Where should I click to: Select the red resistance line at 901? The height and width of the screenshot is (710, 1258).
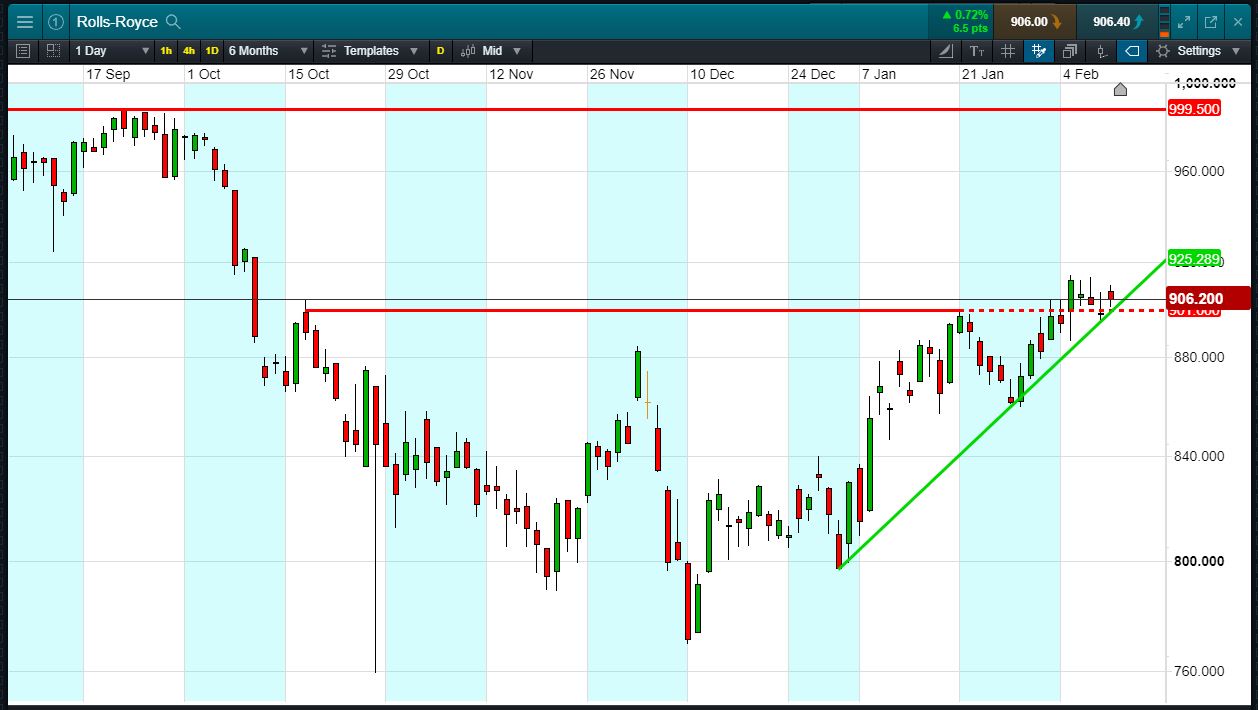(632, 310)
